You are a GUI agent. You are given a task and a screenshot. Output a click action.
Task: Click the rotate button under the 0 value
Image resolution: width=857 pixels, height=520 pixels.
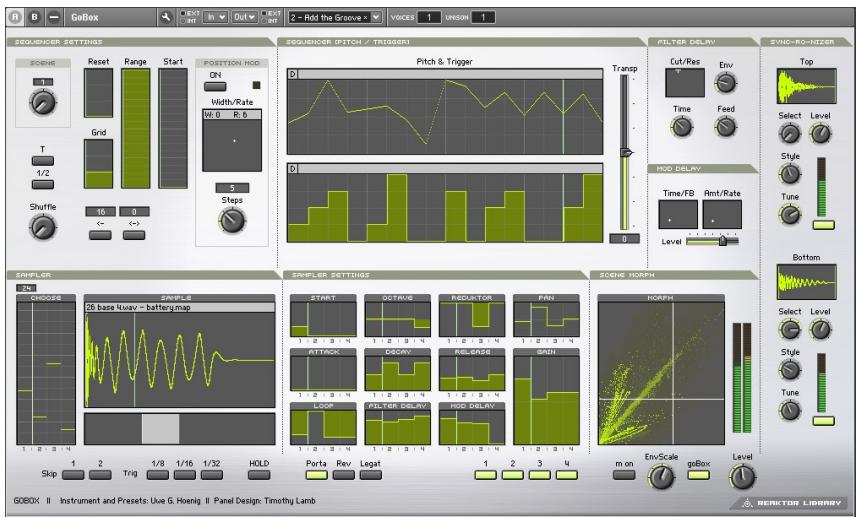(x=134, y=235)
